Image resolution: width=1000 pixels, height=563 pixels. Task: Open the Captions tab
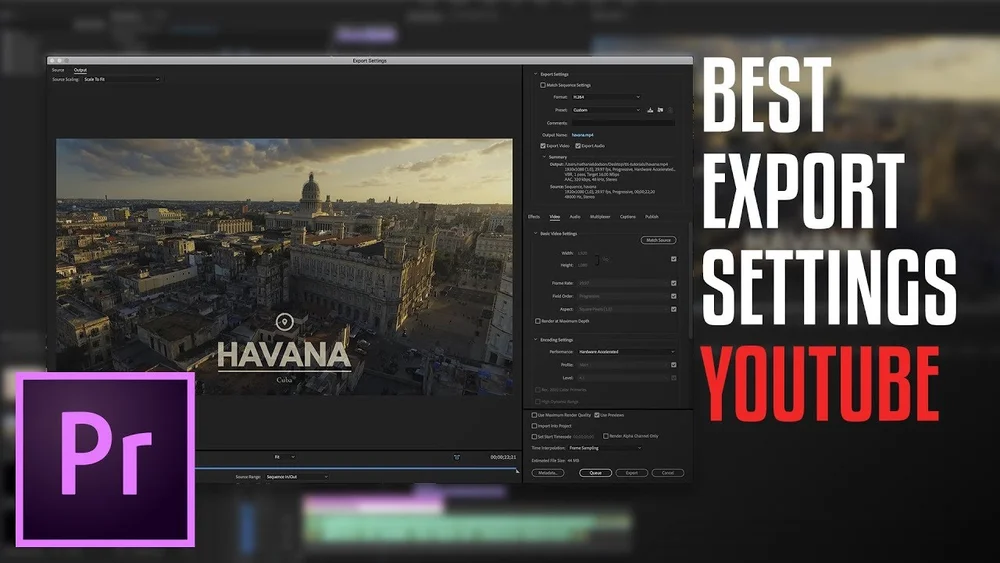click(628, 217)
